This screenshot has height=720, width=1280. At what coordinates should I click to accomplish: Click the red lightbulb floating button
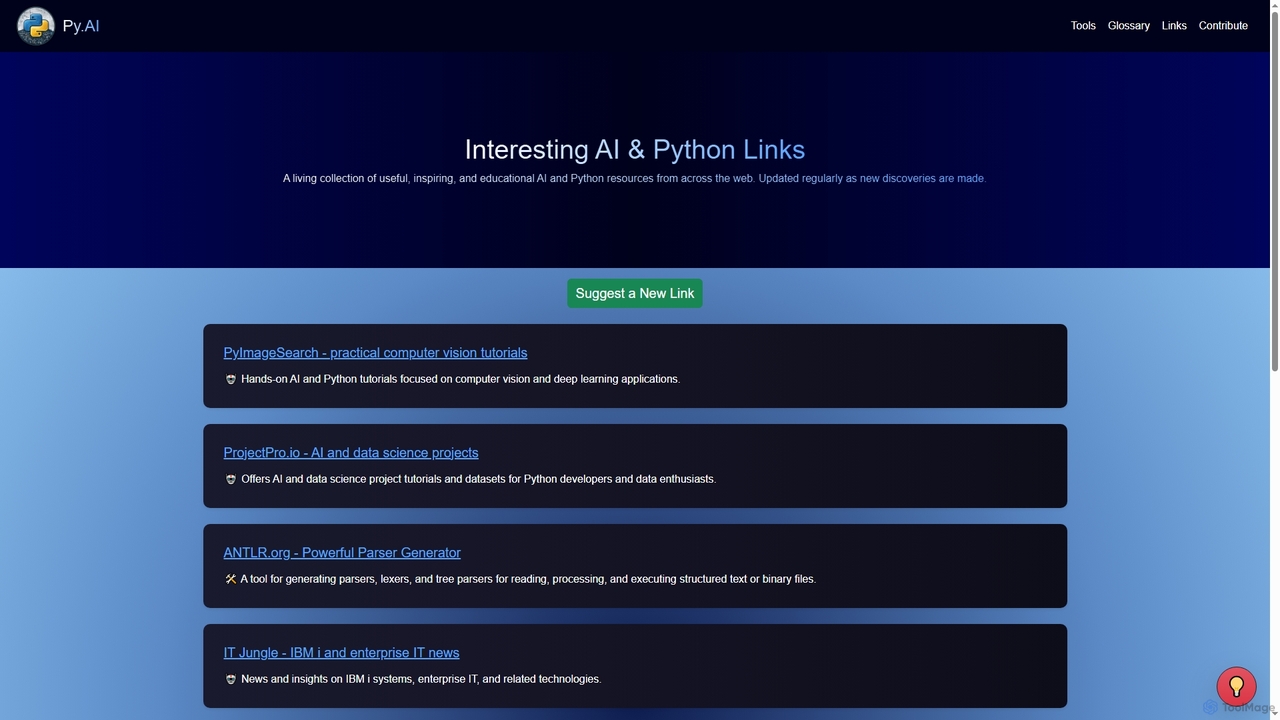[1236, 687]
